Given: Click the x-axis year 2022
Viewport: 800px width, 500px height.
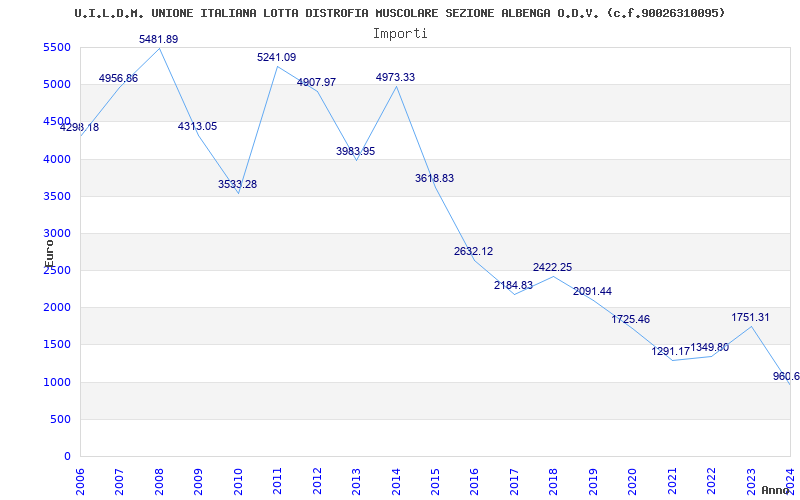Looking at the screenshot, I should [711, 481].
